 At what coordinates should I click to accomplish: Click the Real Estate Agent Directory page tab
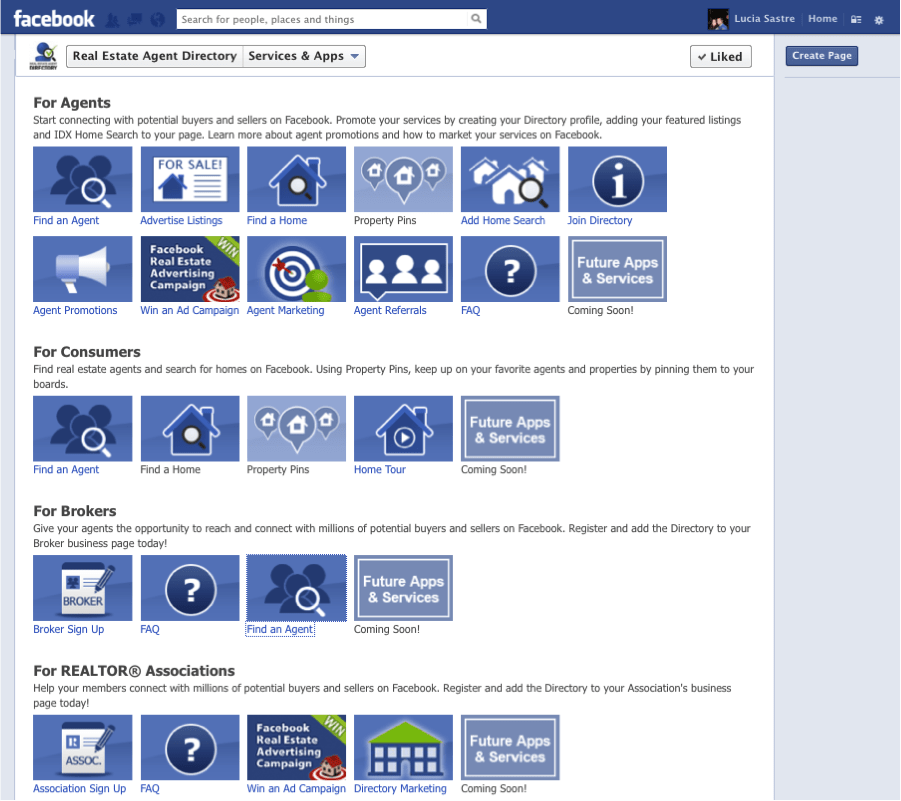(155, 56)
